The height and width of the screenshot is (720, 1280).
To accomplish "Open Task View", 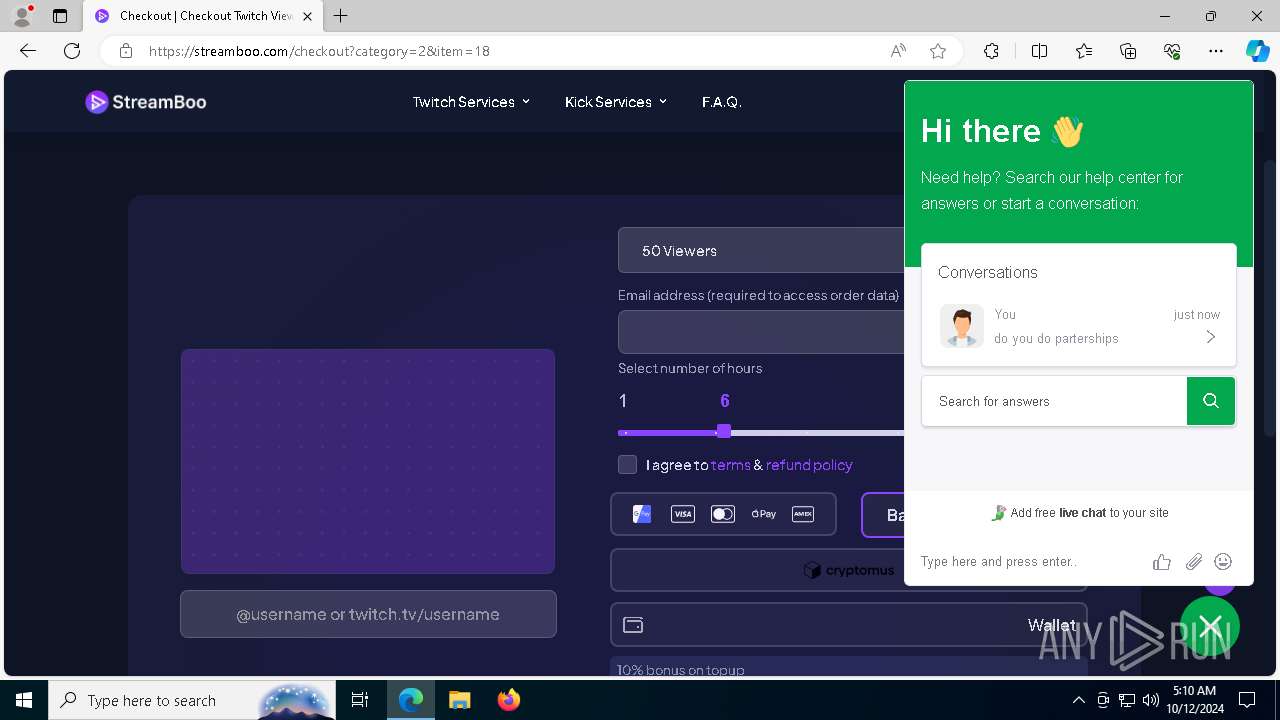I will coord(361,700).
